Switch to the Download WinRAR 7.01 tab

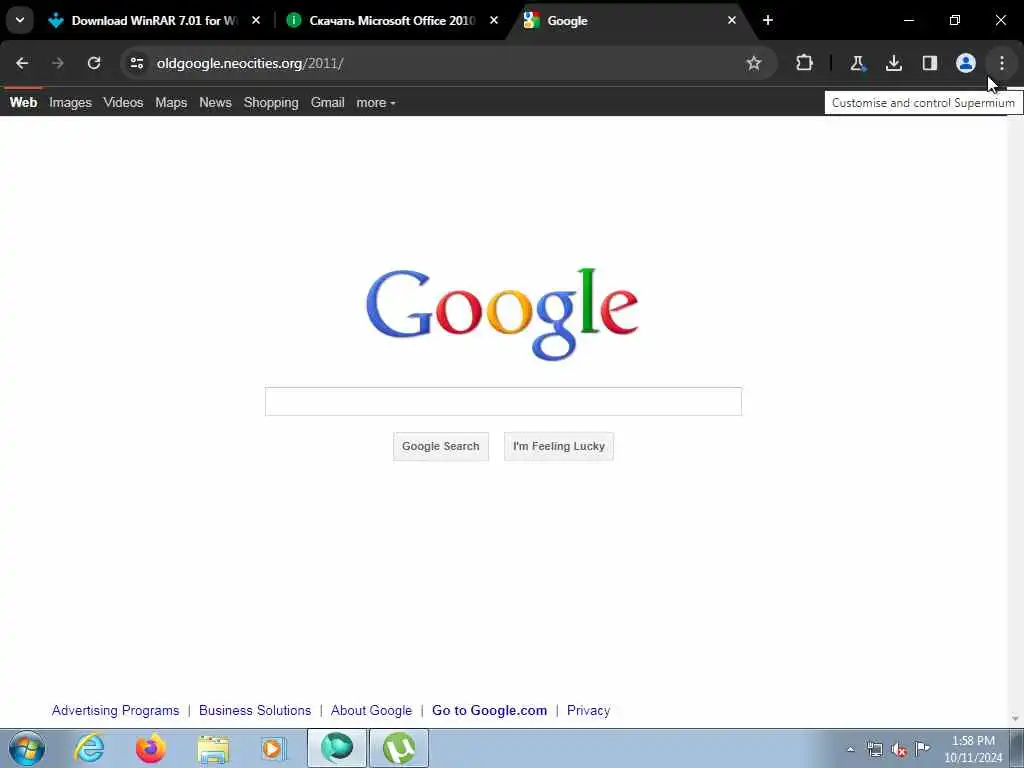click(154, 21)
